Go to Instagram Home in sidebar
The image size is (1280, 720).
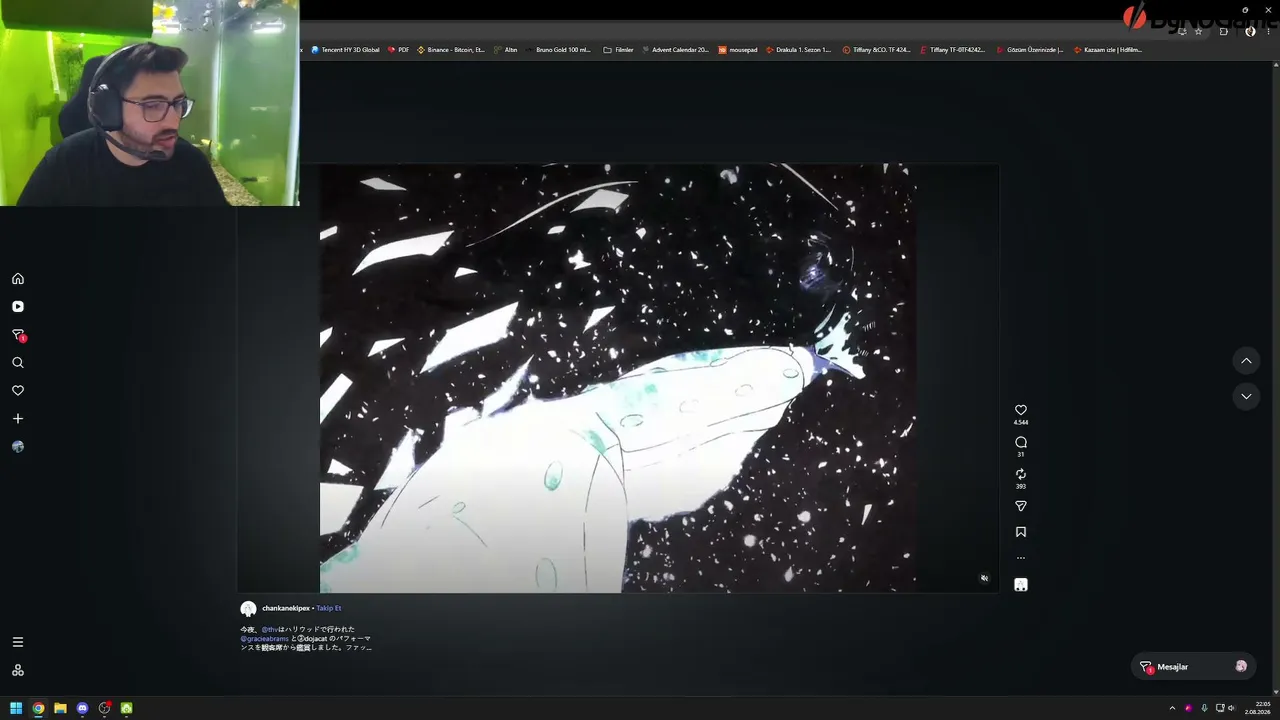(18, 279)
